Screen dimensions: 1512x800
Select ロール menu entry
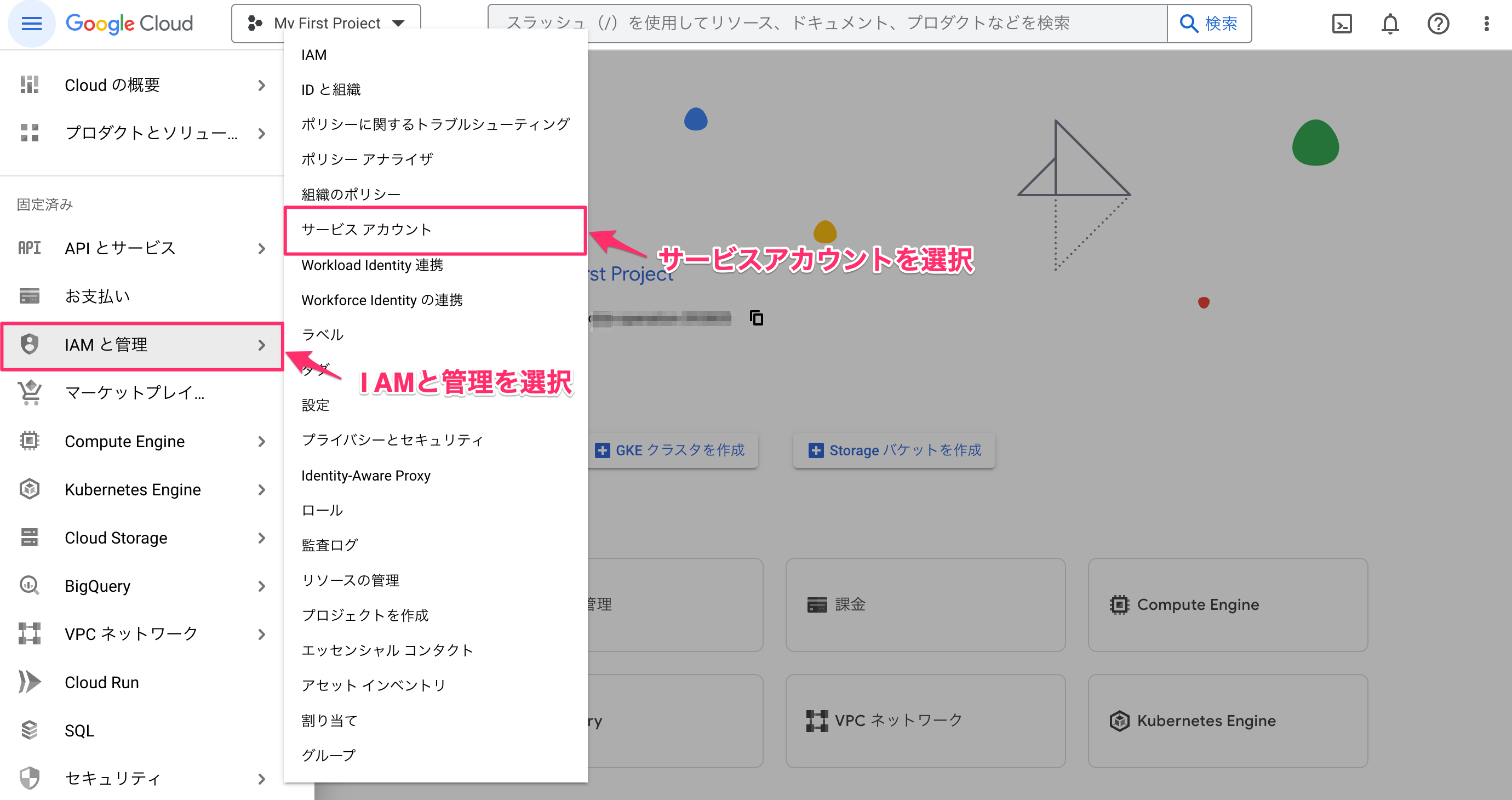pyautogui.click(x=435, y=510)
